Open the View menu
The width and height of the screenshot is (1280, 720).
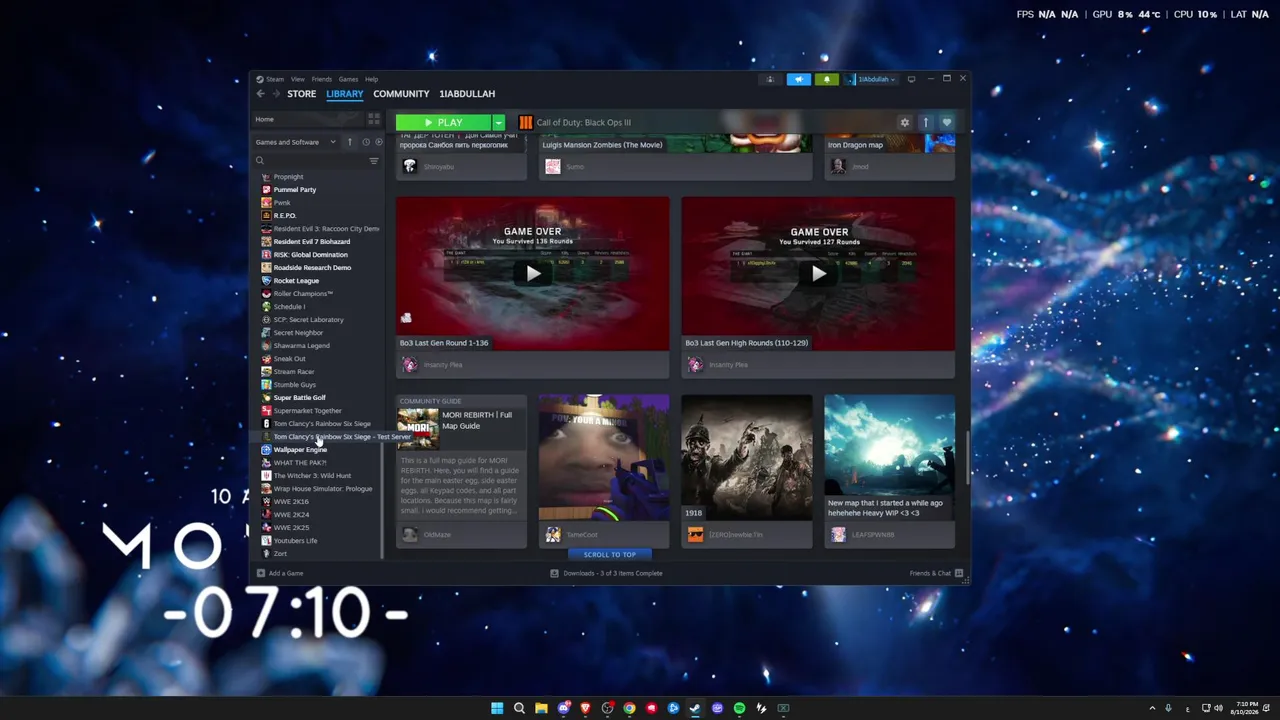tap(298, 79)
